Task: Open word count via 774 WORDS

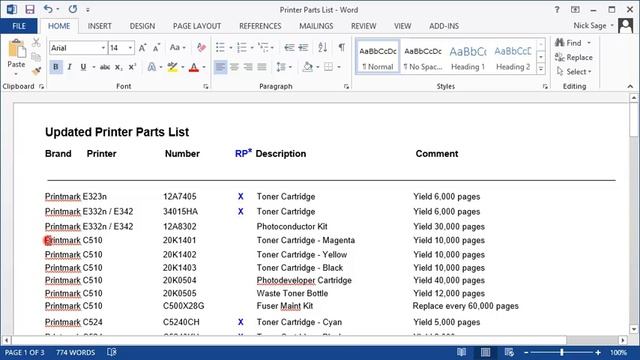Action: pos(76,352)
